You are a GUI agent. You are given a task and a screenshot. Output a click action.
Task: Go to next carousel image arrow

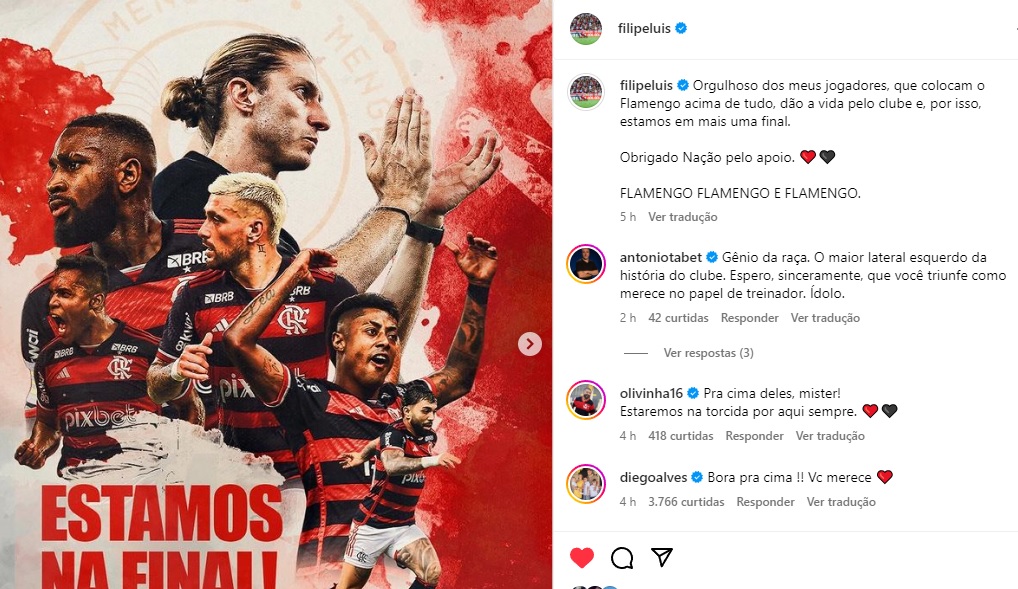coord(530,344)
